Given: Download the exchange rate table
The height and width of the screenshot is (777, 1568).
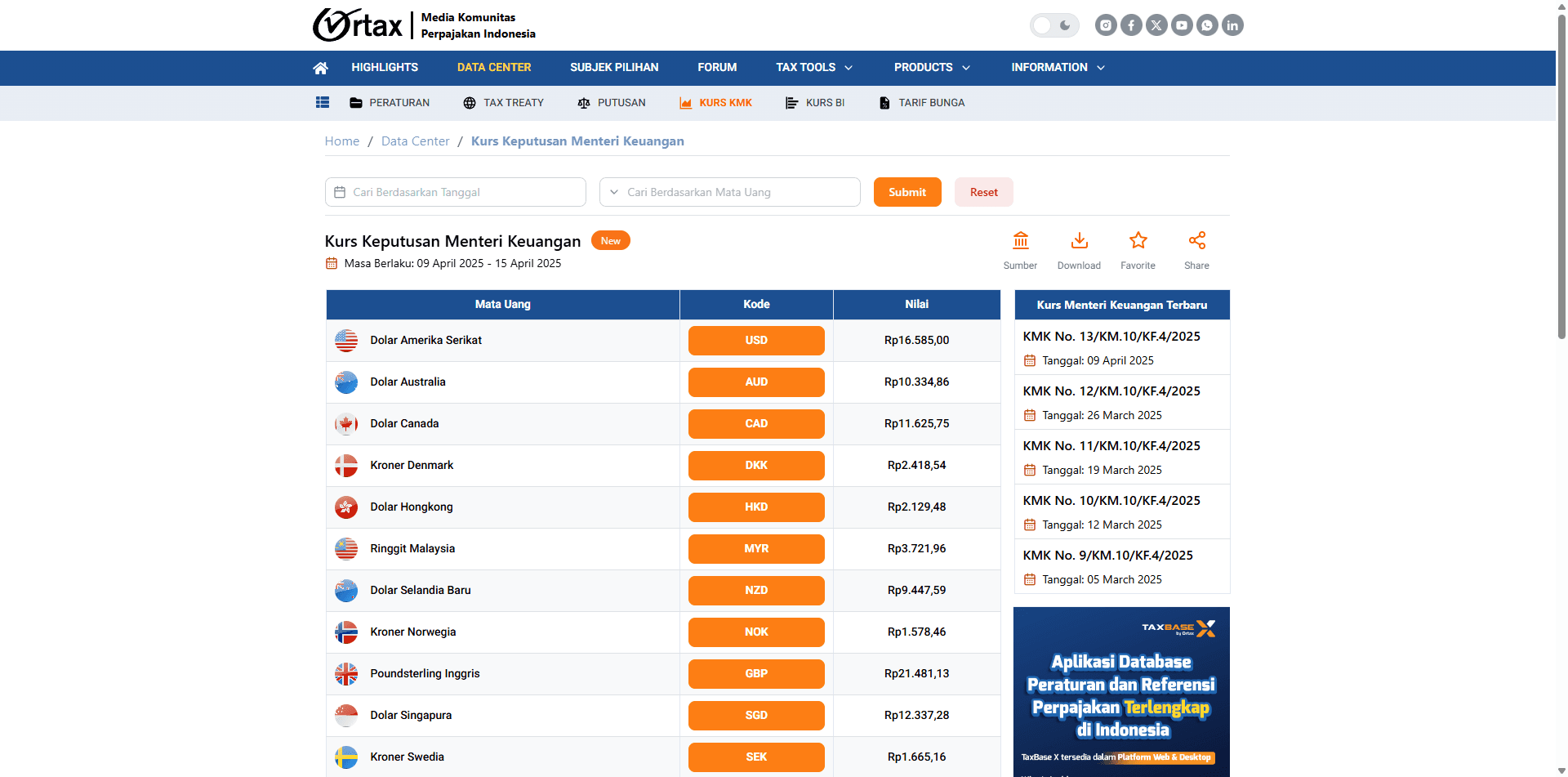Looking at the screenshot, I should tap(1079, 241).
